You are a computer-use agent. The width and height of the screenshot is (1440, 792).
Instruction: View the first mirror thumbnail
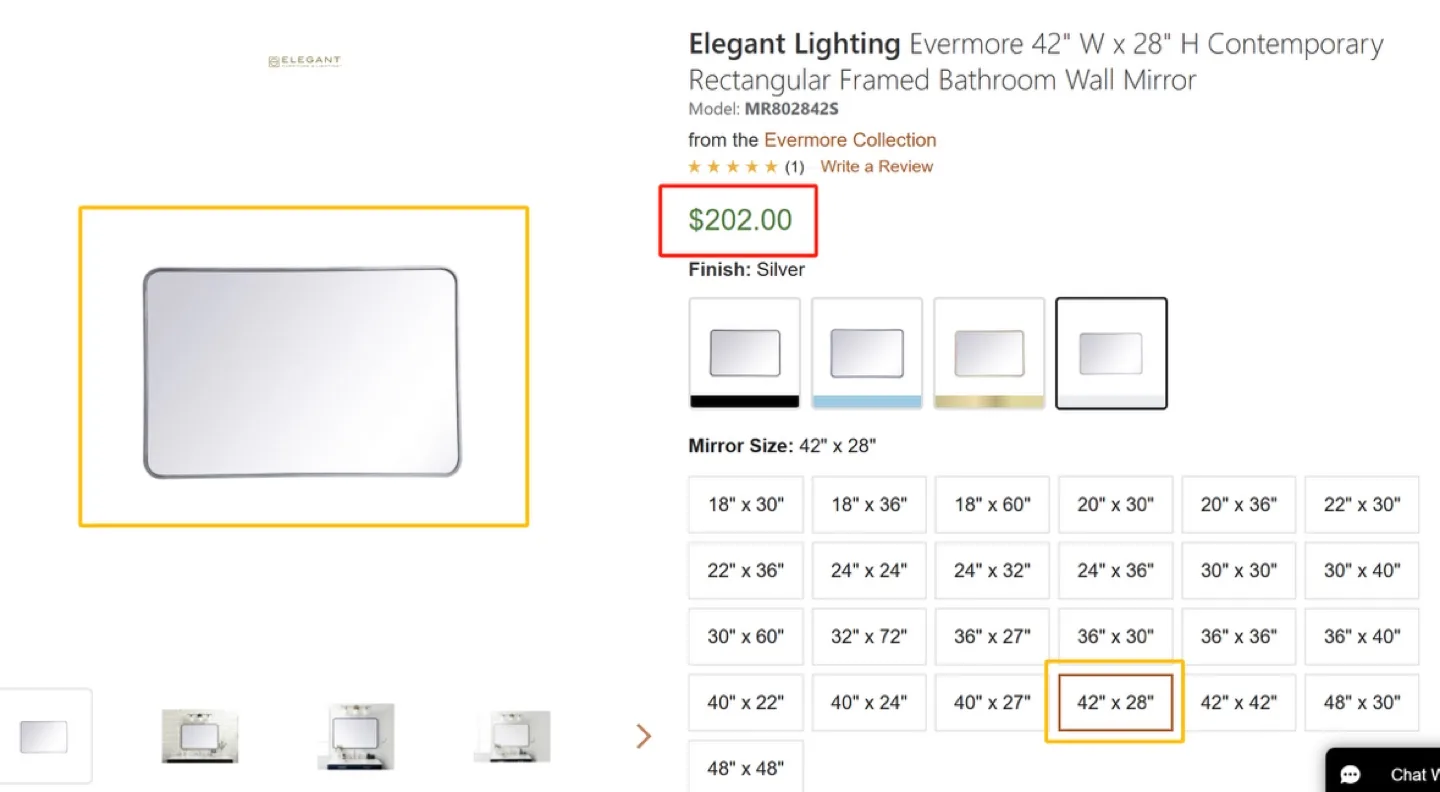(x=46, y=735)
